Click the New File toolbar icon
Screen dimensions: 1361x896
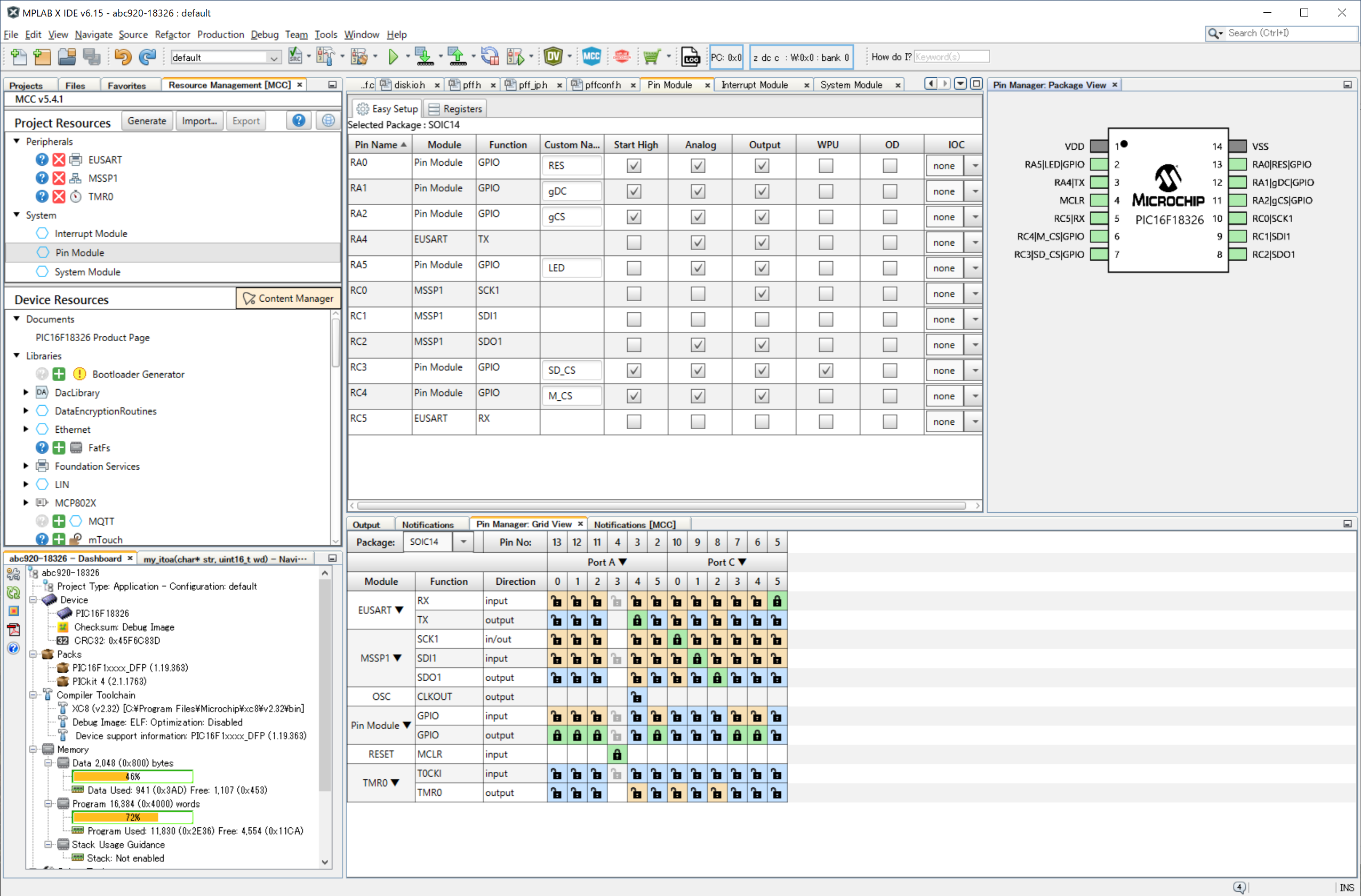pyautogui.click(x=18, y=56)
